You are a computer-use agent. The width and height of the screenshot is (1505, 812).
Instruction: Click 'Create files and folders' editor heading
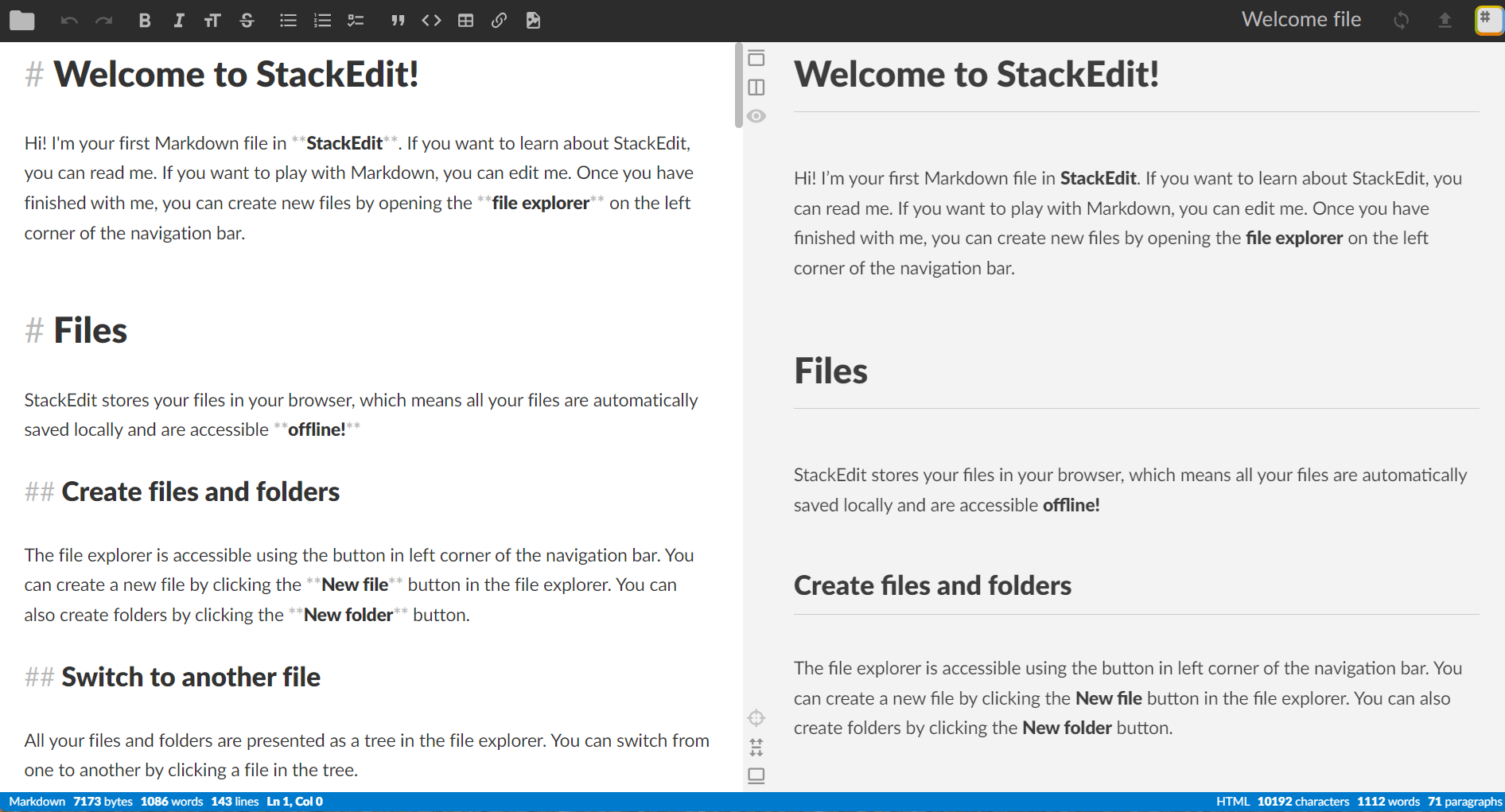(200, 491)
